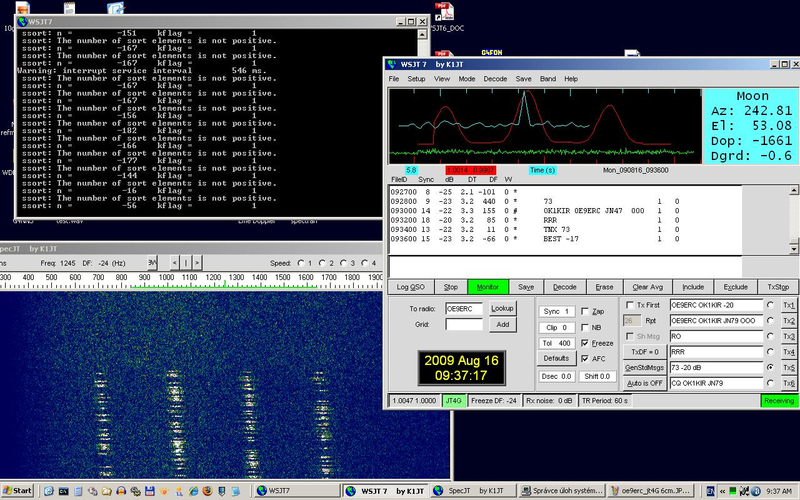
Task: Click the Sync 1 control
Action: pyautogui.click(x=557, y=311)
